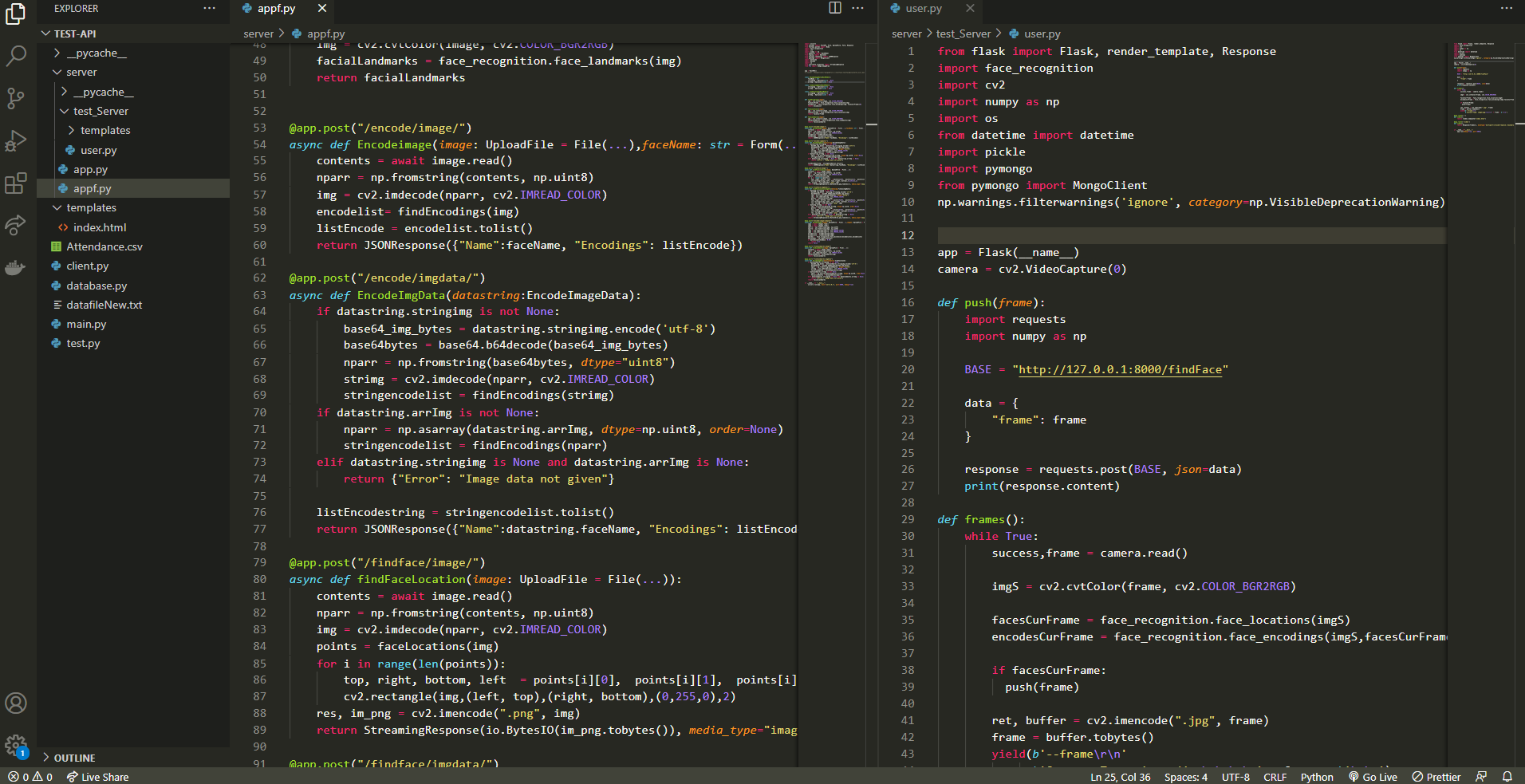Open the Live Share activity bar icon
This screenshot has width=1525, height=784.
pyautogui.click(x=16, y=226)
